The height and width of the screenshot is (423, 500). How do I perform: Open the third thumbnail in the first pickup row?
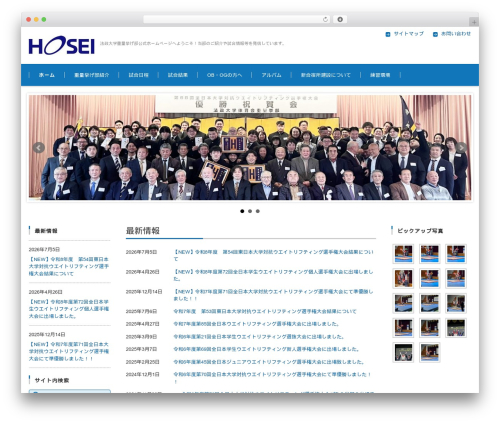456,254
